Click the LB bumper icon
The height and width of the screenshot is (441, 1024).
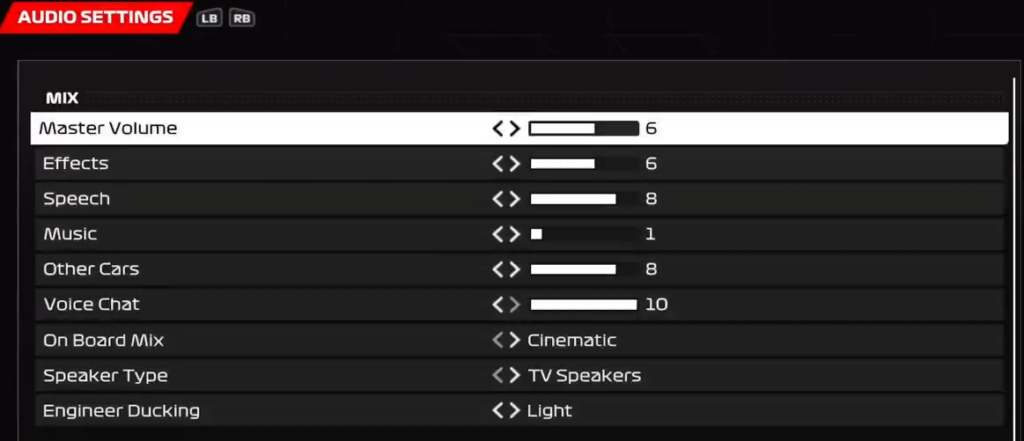[x=209, y=18]
